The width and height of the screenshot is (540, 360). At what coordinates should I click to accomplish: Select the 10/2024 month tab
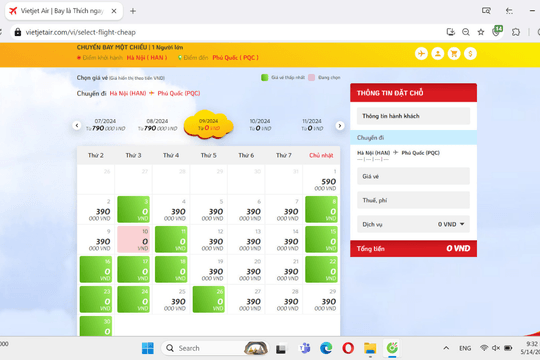click(260, 125)
